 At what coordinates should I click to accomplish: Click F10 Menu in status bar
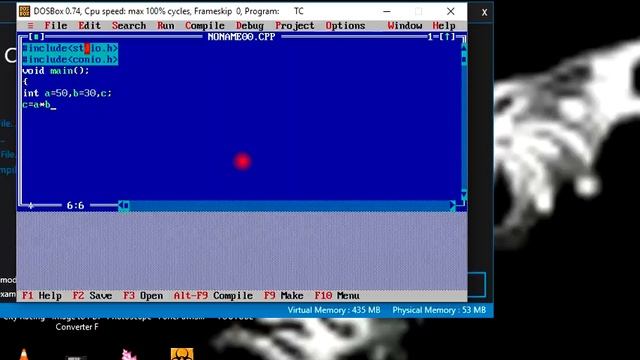pos(337,296)
